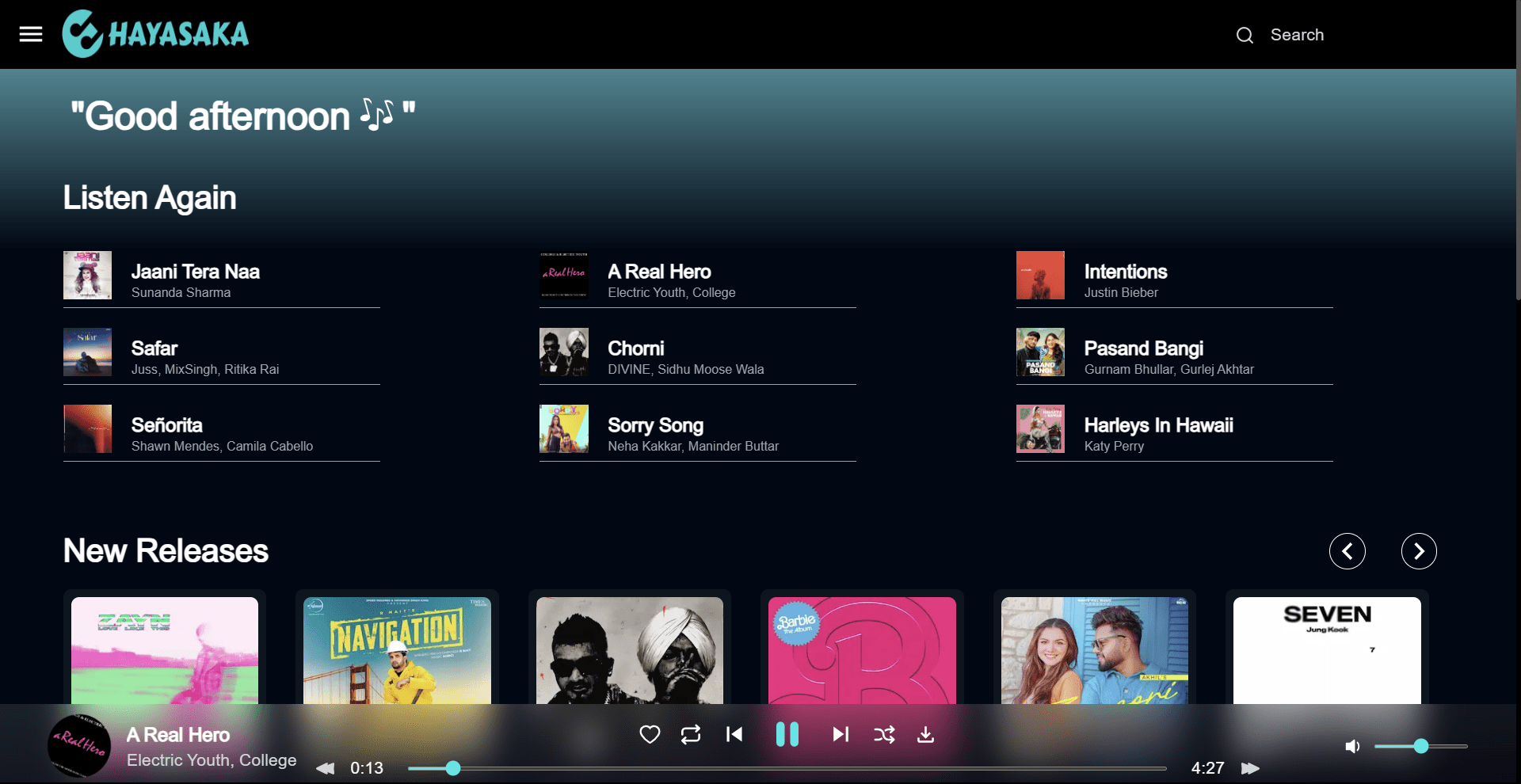Enable shuffle playback
The height and width of the screenshot is (784, 1521).
[x=885, y=734]
